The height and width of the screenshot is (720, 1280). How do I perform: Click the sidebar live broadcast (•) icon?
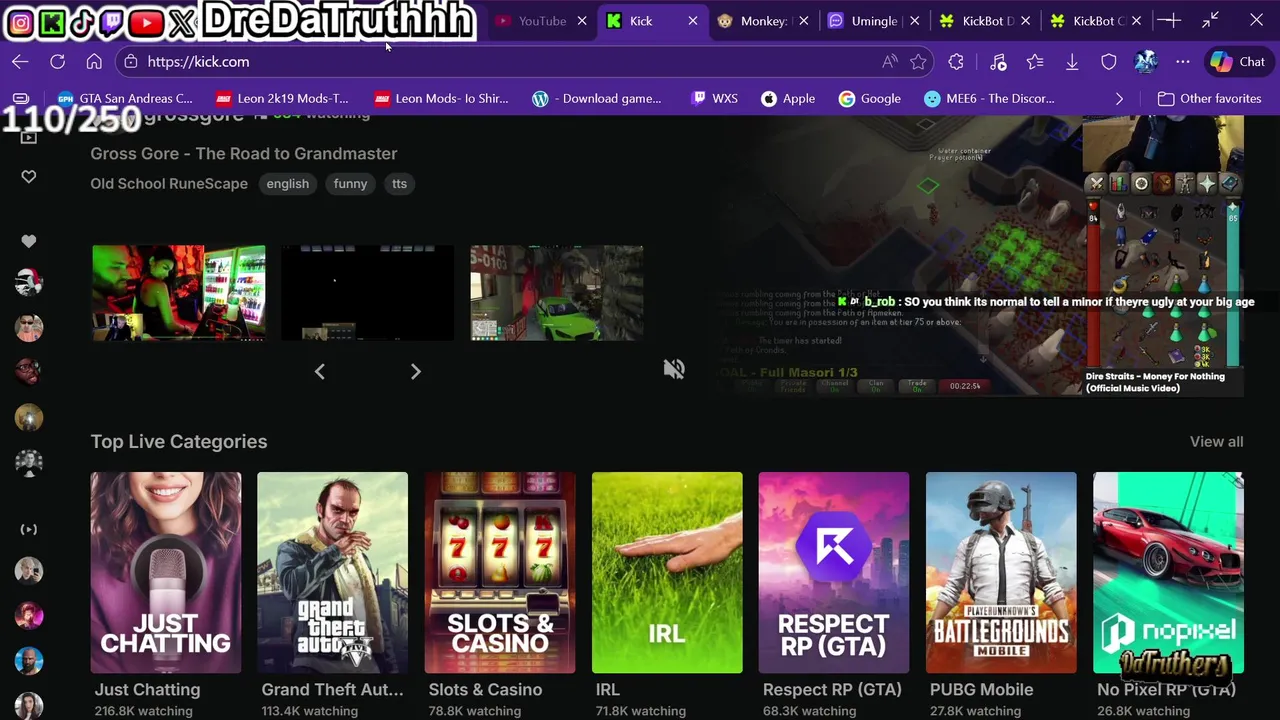tap(29, 529)
